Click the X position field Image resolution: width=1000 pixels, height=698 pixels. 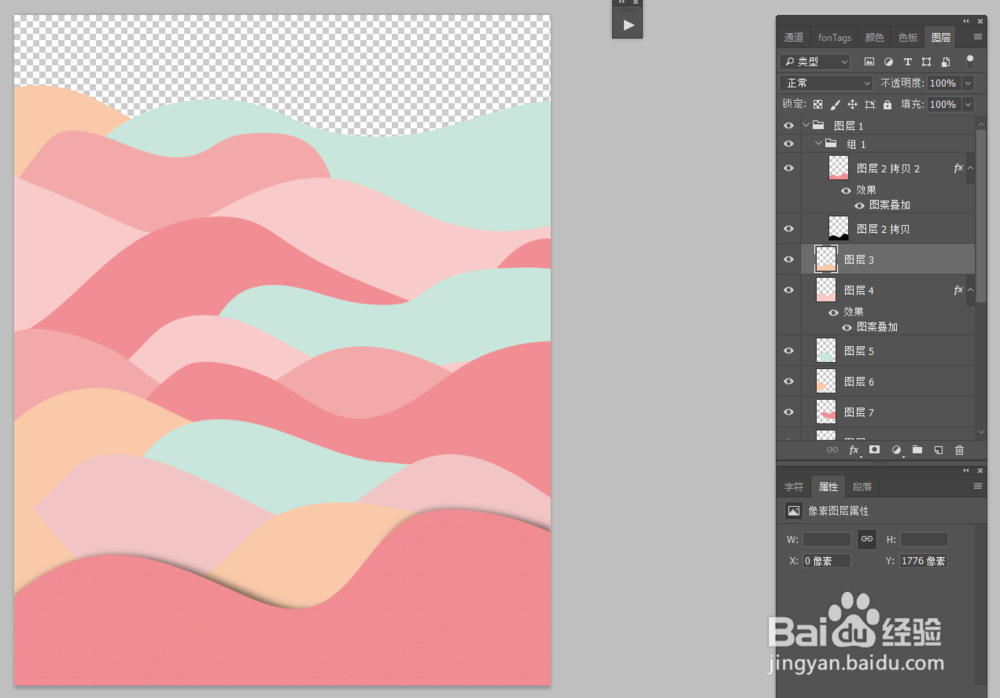(x=827, y=561)
